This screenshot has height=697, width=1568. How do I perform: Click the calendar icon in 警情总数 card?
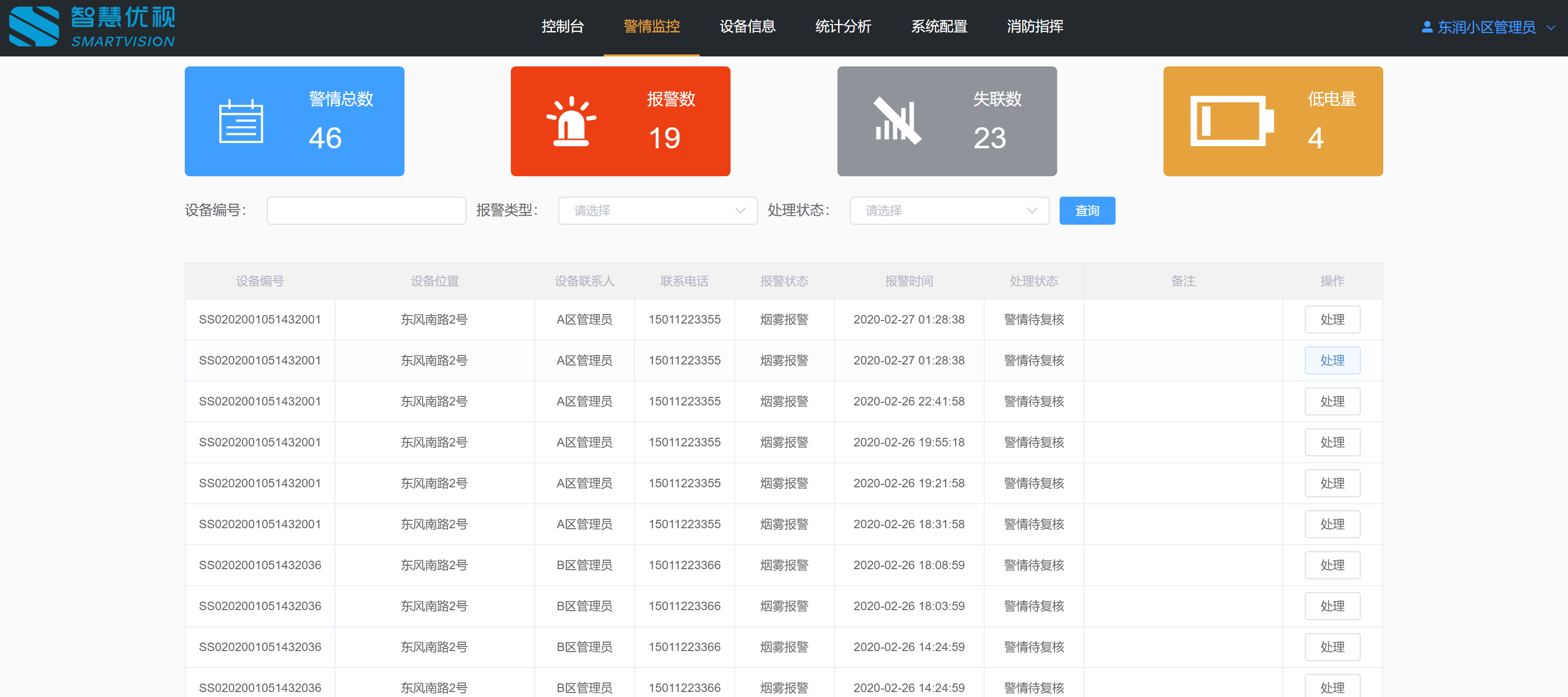click(x=241, y=122)
